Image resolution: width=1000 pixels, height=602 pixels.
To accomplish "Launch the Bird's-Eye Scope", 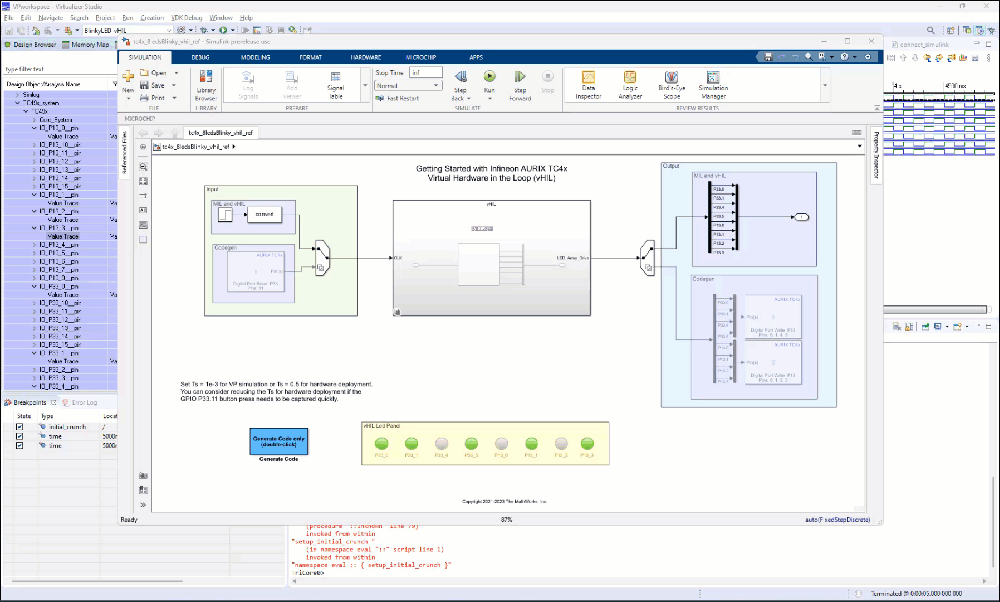I will (x=670, y=77).
